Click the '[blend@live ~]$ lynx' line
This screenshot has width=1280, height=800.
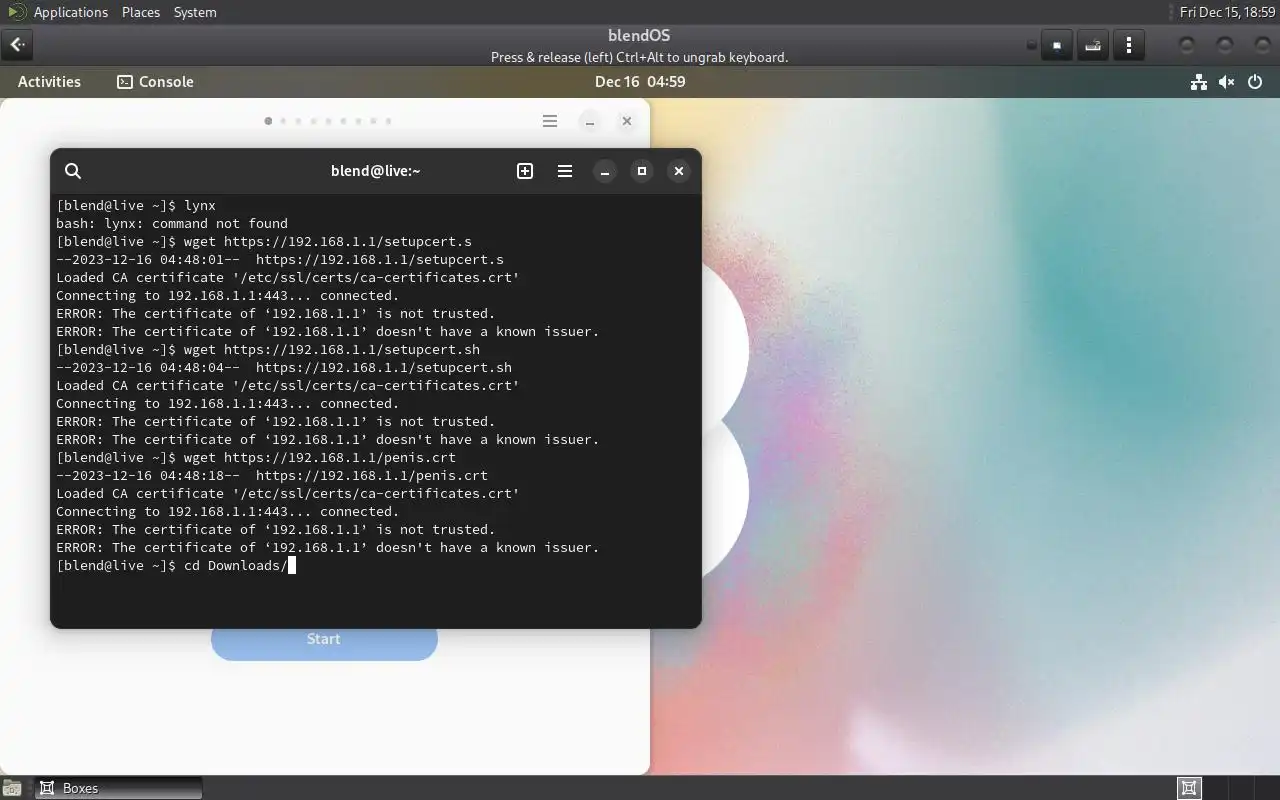pos(136,205)
